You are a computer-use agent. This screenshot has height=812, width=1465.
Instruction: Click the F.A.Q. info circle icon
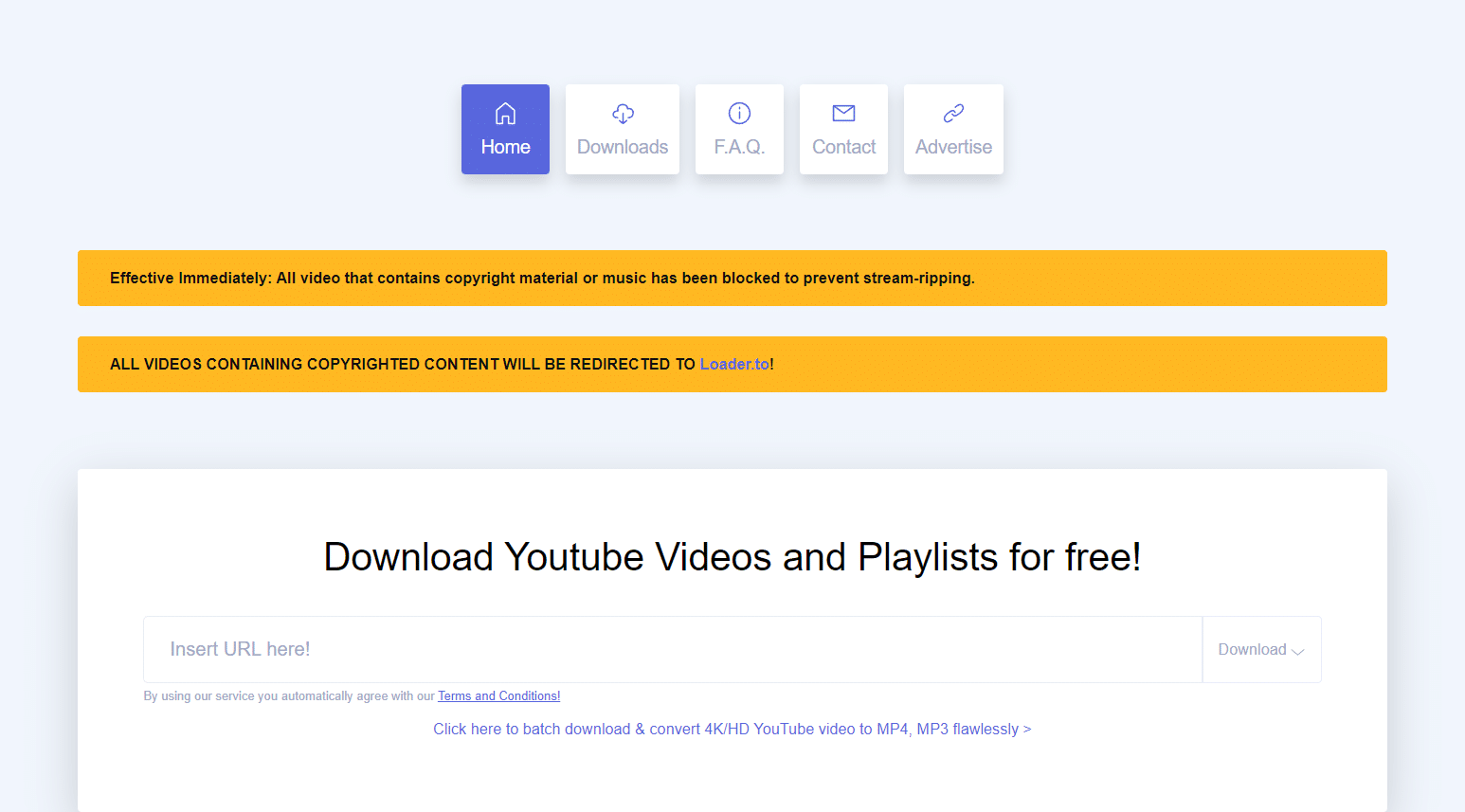point(739,114)
